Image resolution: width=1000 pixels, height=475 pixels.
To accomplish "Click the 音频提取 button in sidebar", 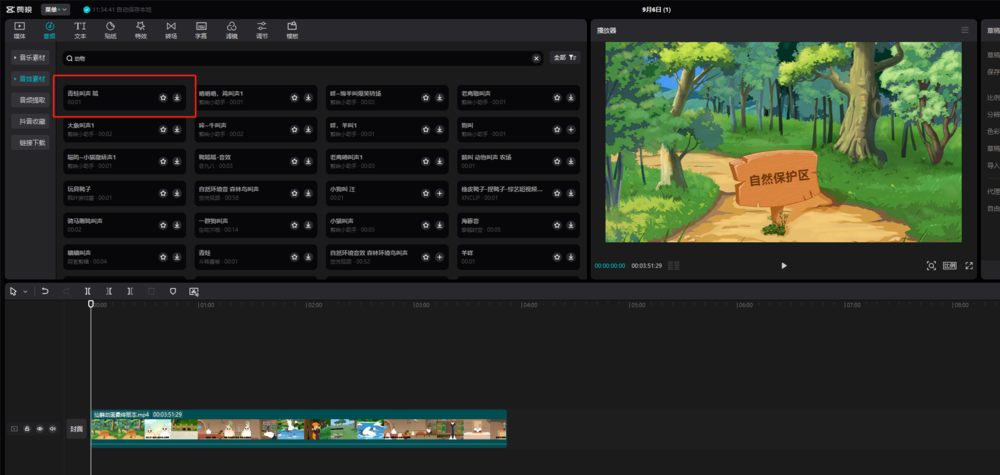I will click(31, 100).
